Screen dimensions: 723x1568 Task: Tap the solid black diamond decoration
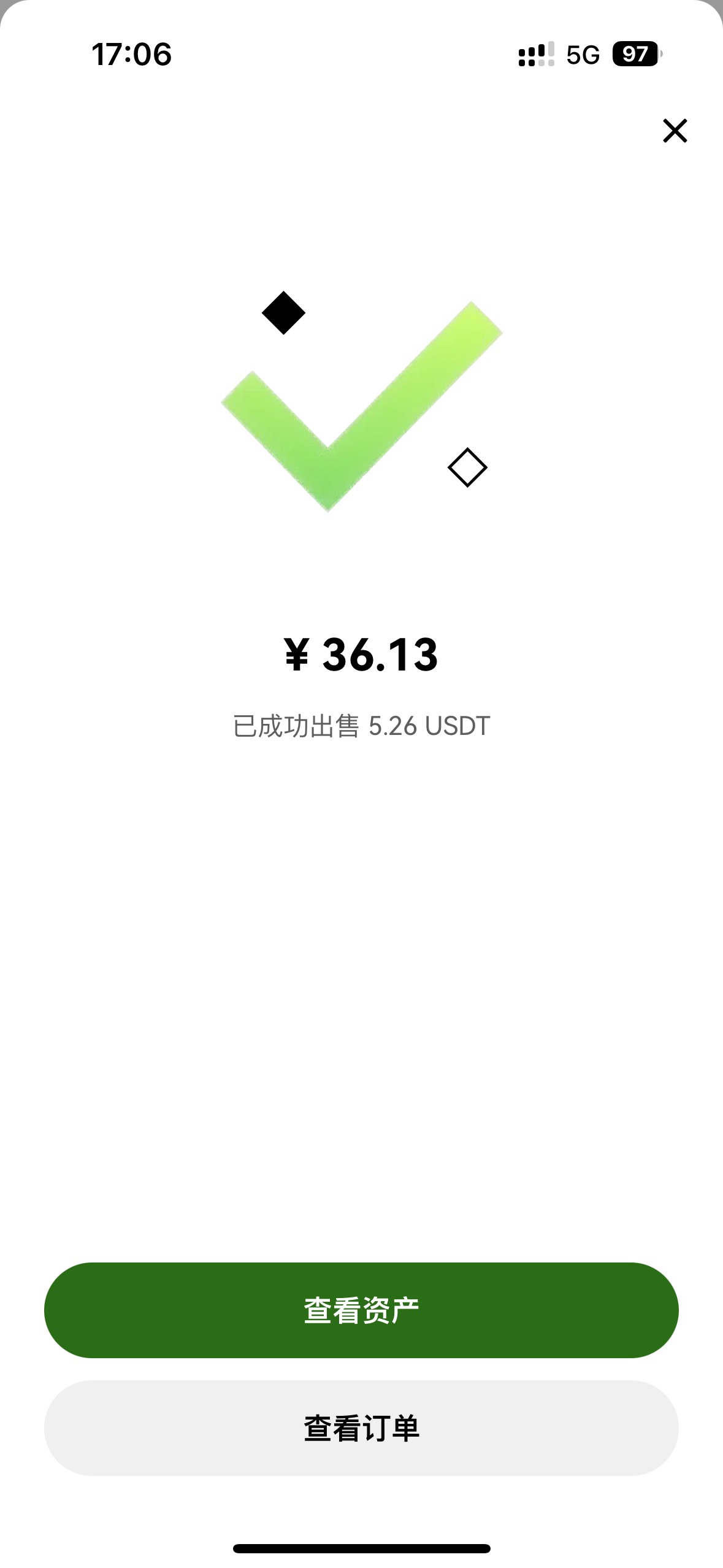283,313
